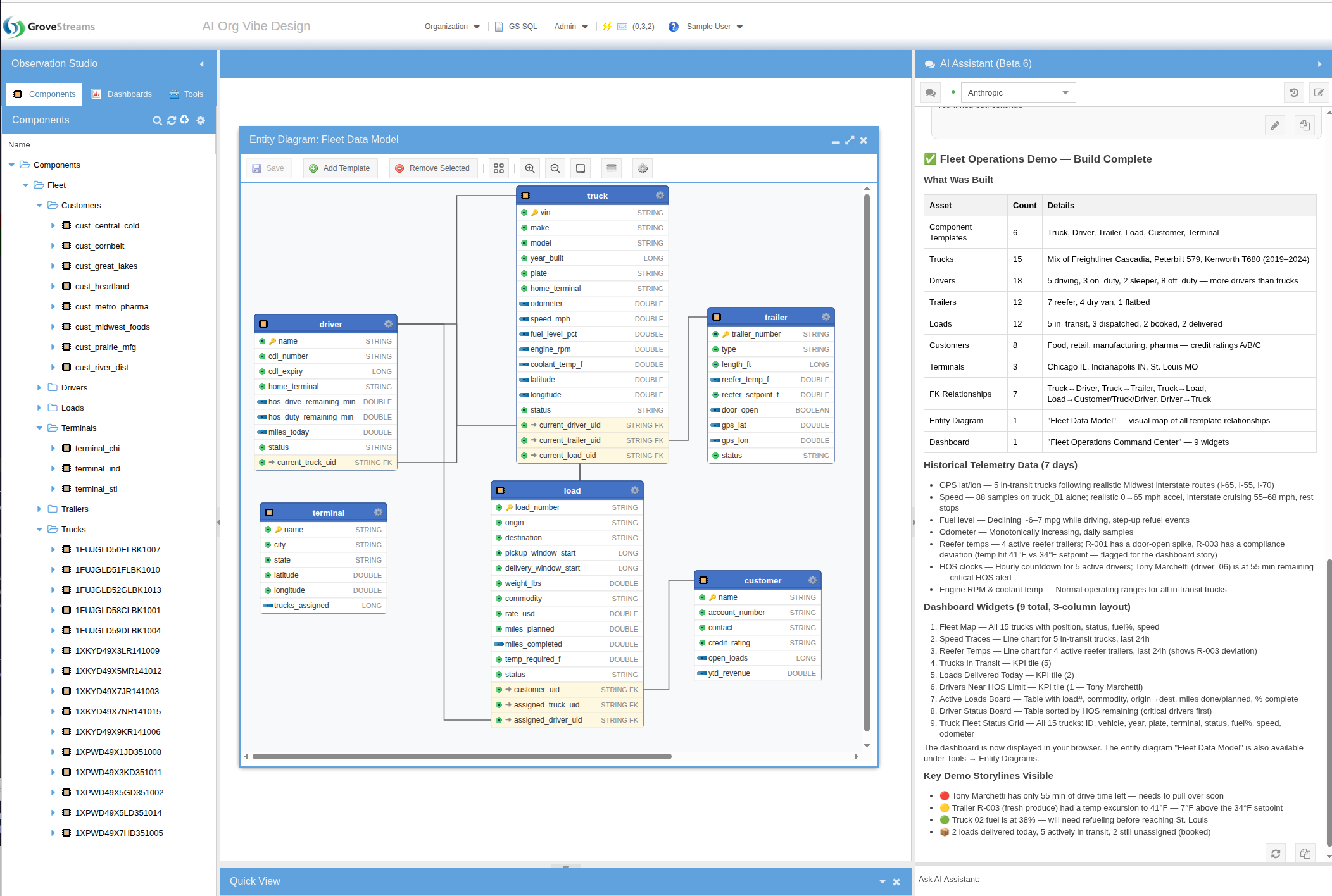This screenshot has height=896, width=1332.
Task: Switch to the Dashboards tab
Action: click(x=122, y=94)
